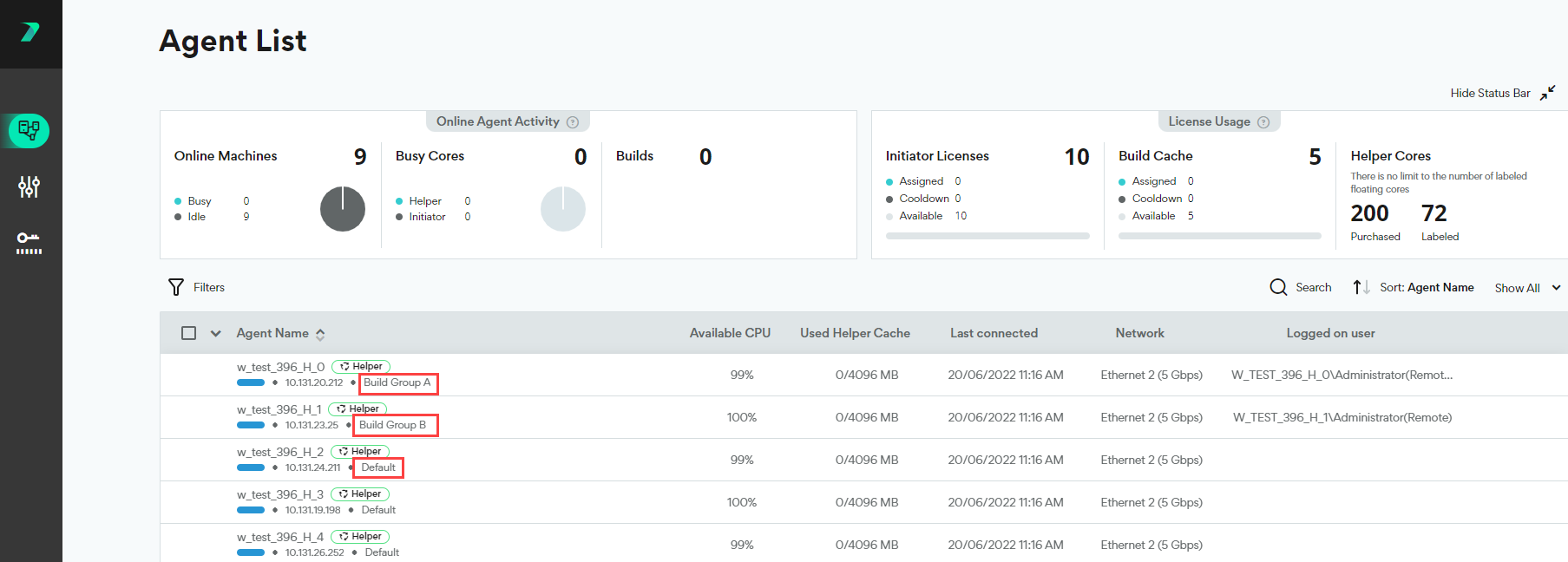Click the Incredibuild logo in sidebar
1568x562 pixels.
point(30,32)
